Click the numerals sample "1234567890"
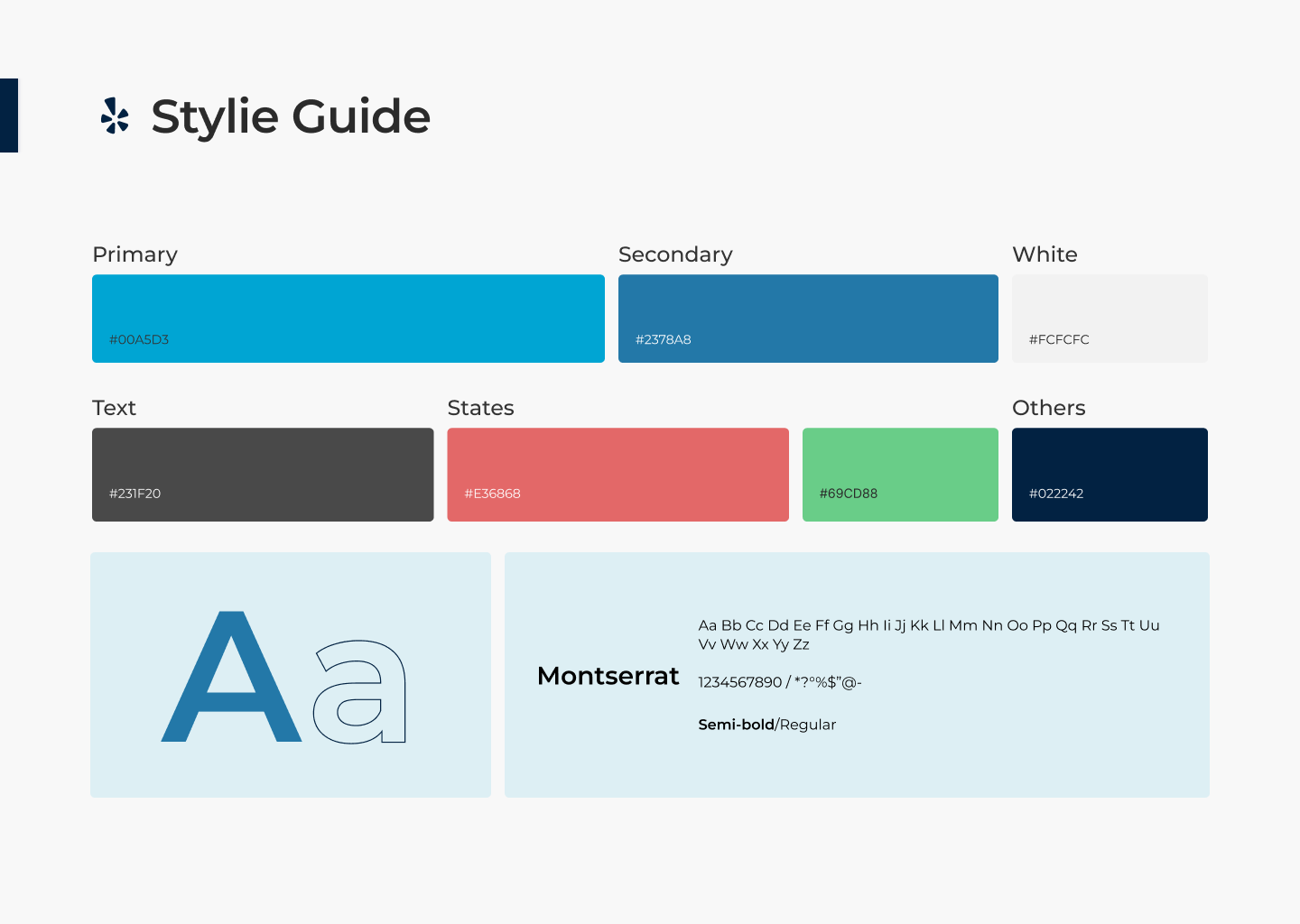Screen dimensions: 1300x924 coord(739,682)
